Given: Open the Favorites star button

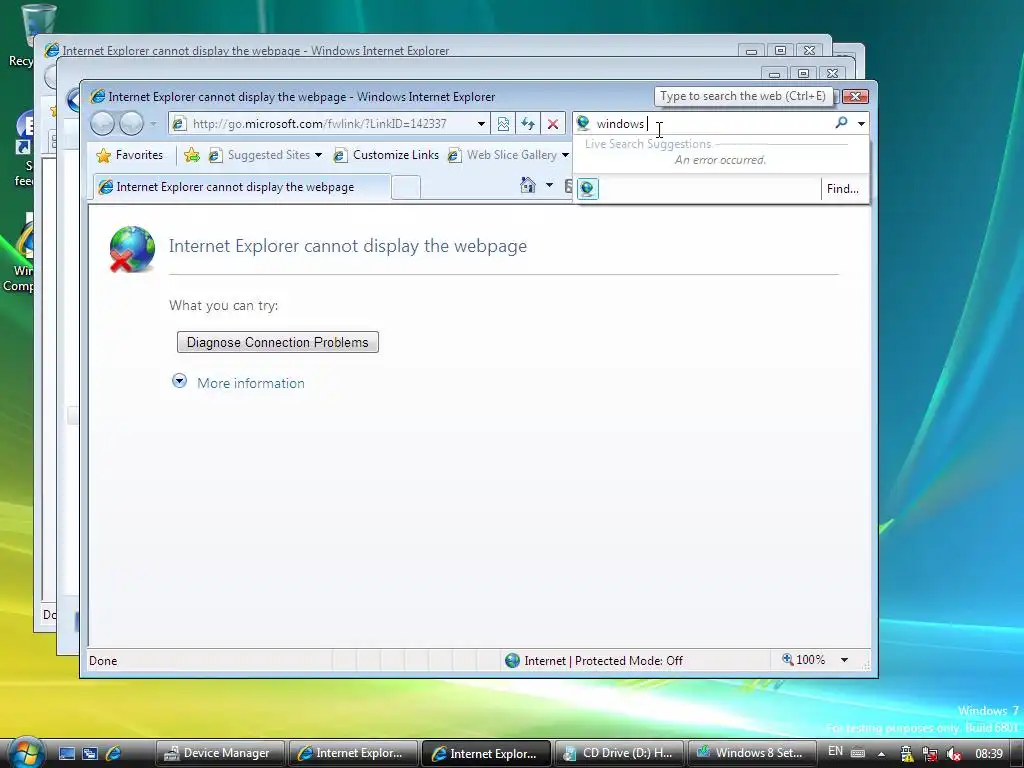Looking at the screenshot, I should [129, 155].
